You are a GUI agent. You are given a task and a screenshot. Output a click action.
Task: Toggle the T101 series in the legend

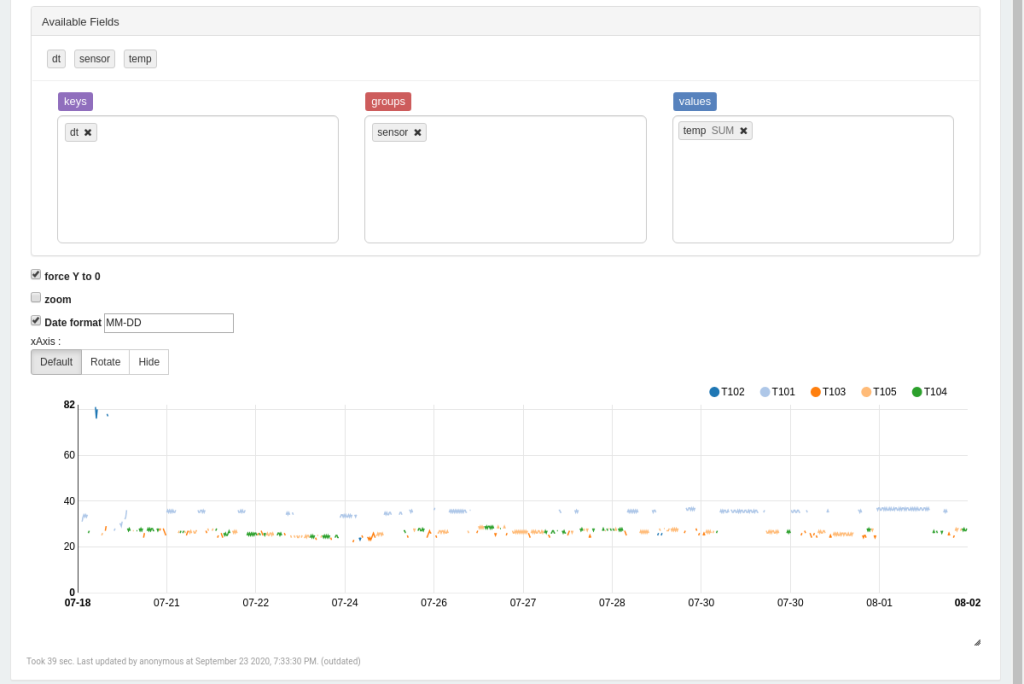(x=777, y=392)
